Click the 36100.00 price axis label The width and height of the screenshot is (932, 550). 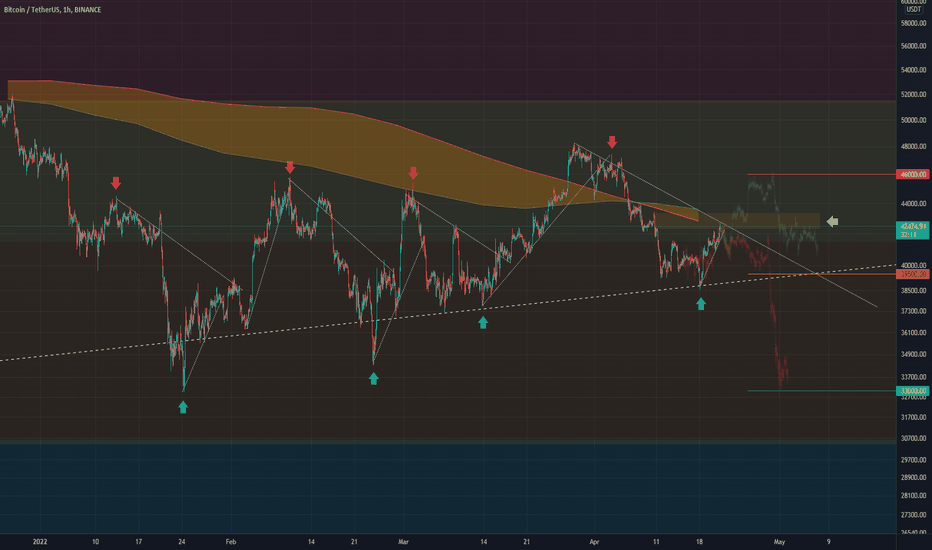(x=914, y=333)
